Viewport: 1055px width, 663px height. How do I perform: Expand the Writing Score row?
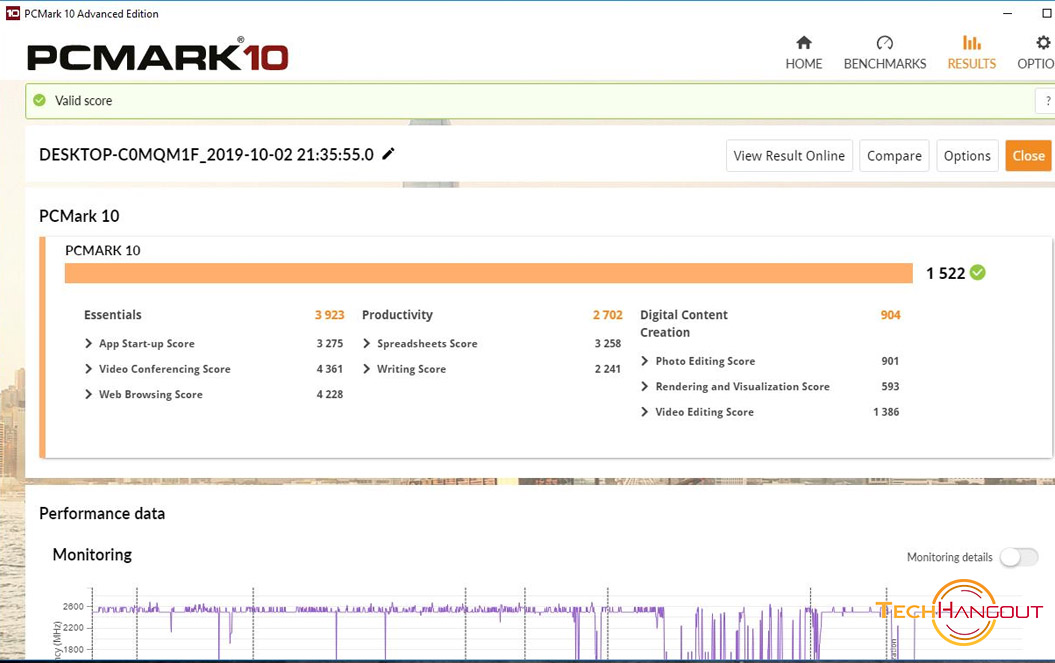tap(367, 369)
